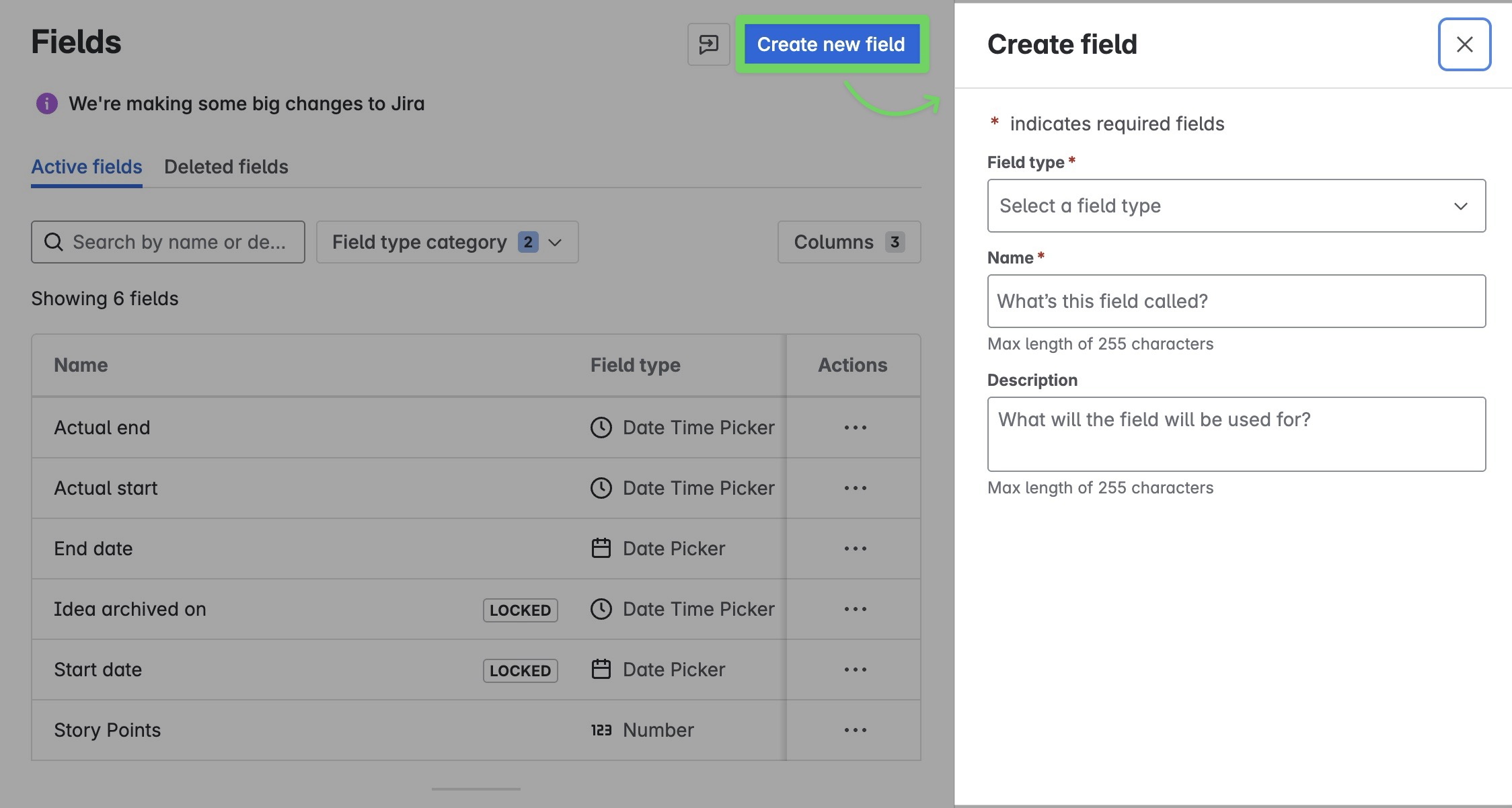
Task: Focus the Description text area
Action: point(1236,434)
